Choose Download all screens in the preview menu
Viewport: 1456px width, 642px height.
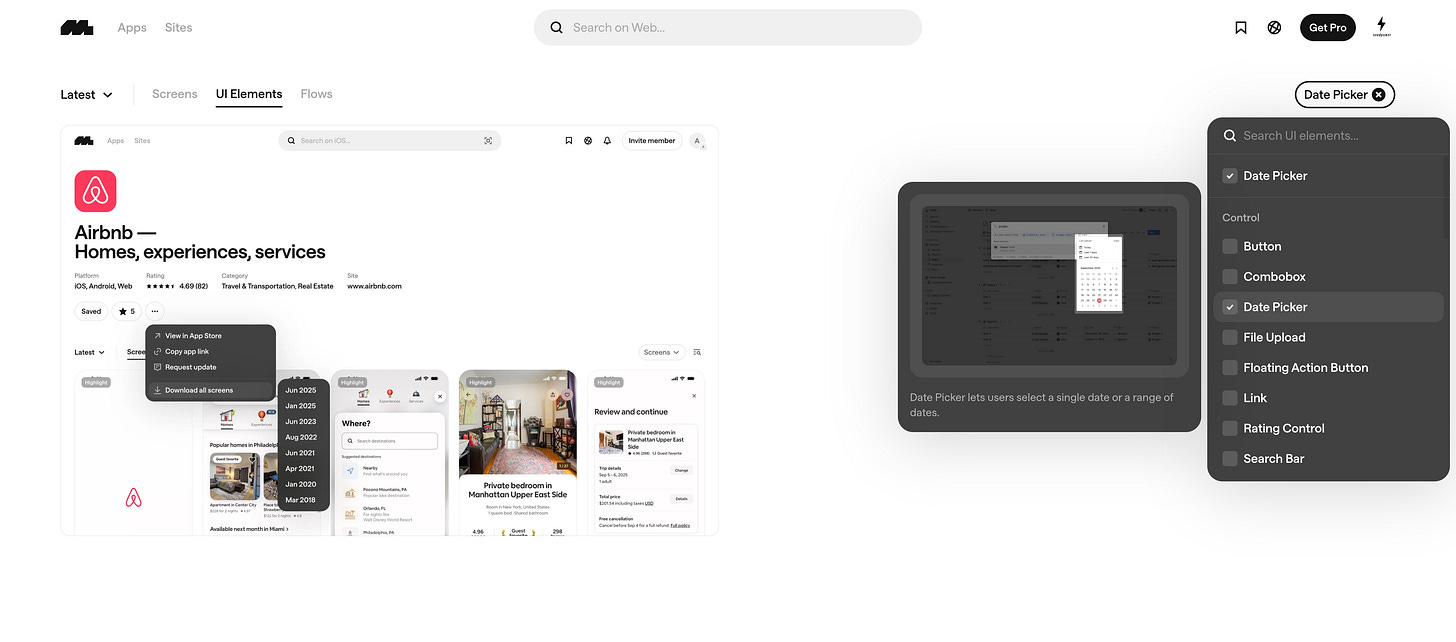pyautogui.click(x=211, y=391)
